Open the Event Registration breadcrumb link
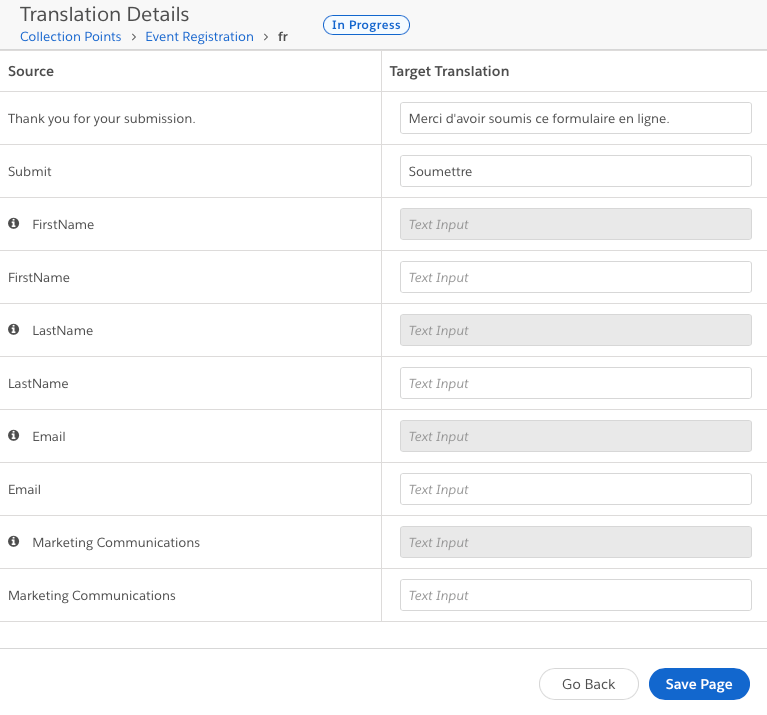 coord(199,37)
